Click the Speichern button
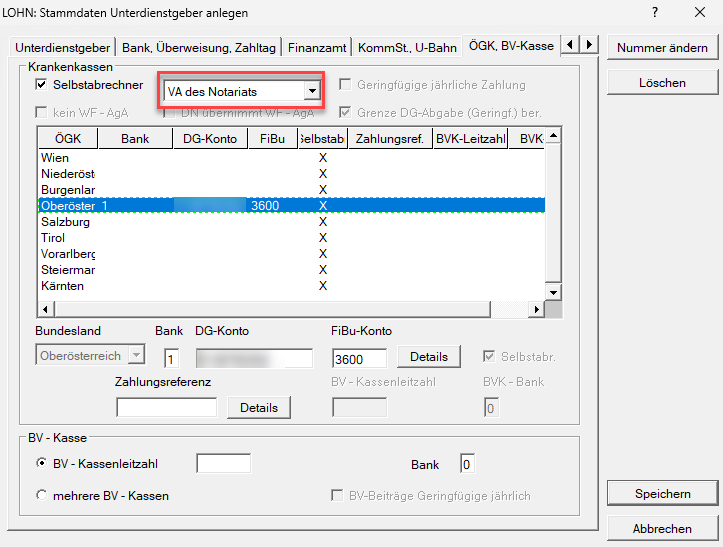Screen dimensions: 723x547 (662, 494)
